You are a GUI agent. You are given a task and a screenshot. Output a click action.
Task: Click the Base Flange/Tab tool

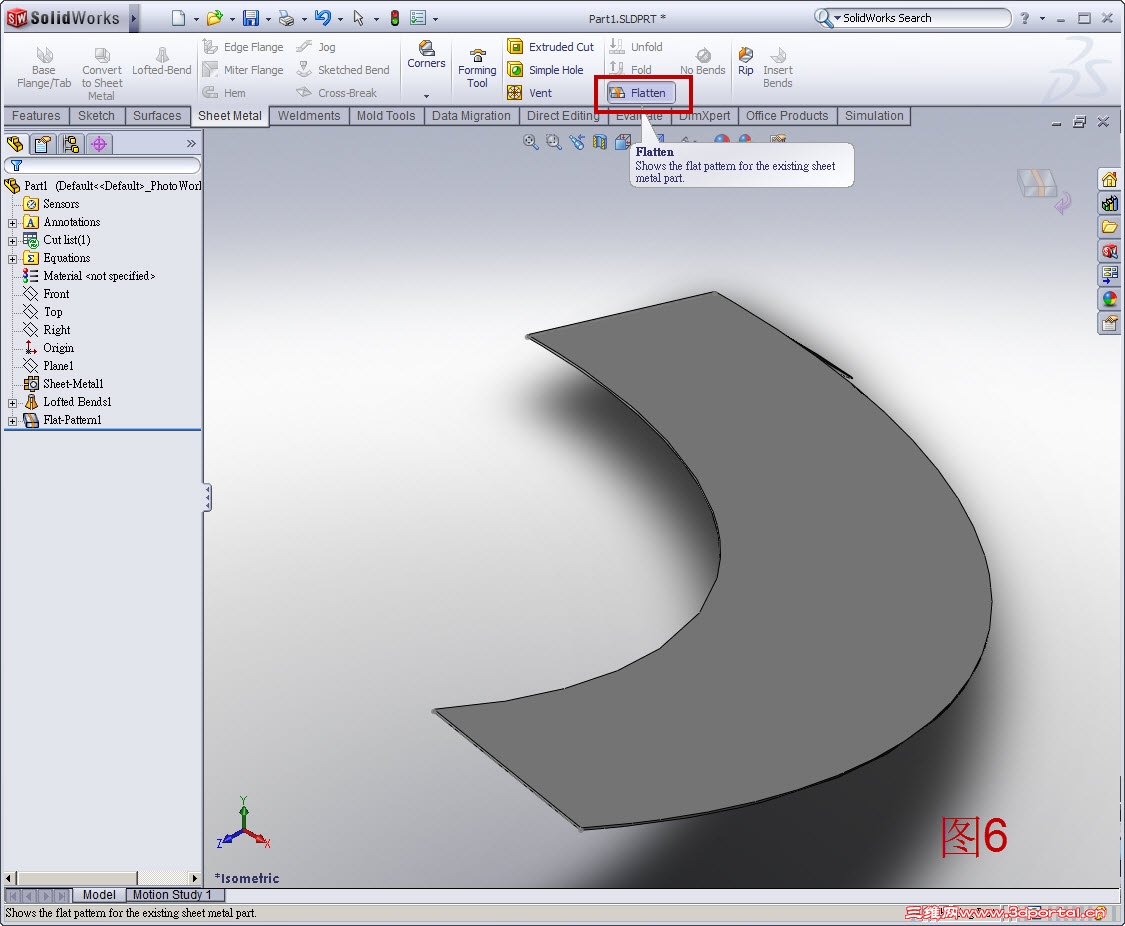44,67
